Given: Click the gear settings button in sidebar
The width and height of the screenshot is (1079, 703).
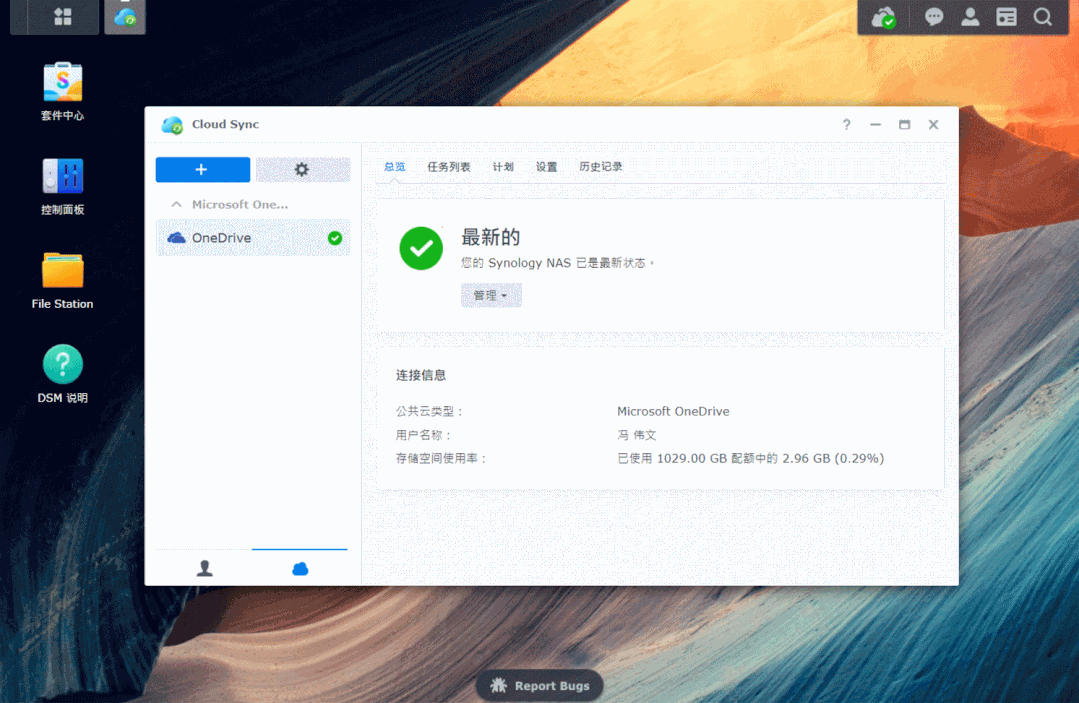Looking at the screenshot, I should 302,170.
